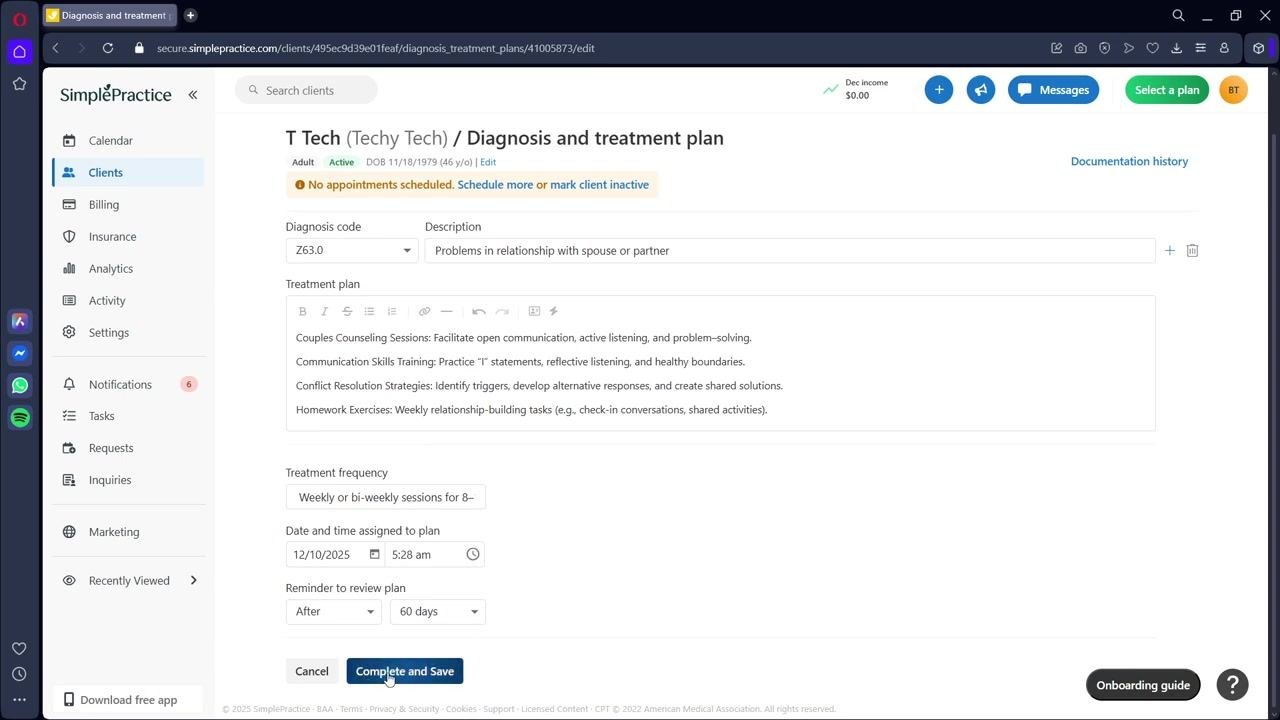Screen dimensions: 1280x720
Task: Insert a numbered list in treatment plan
Action: tap(392, 311)
